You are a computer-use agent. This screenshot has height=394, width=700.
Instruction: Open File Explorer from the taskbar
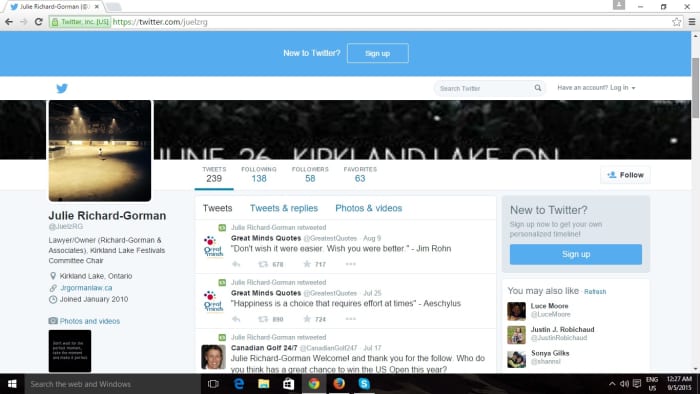tap(263, 384)
